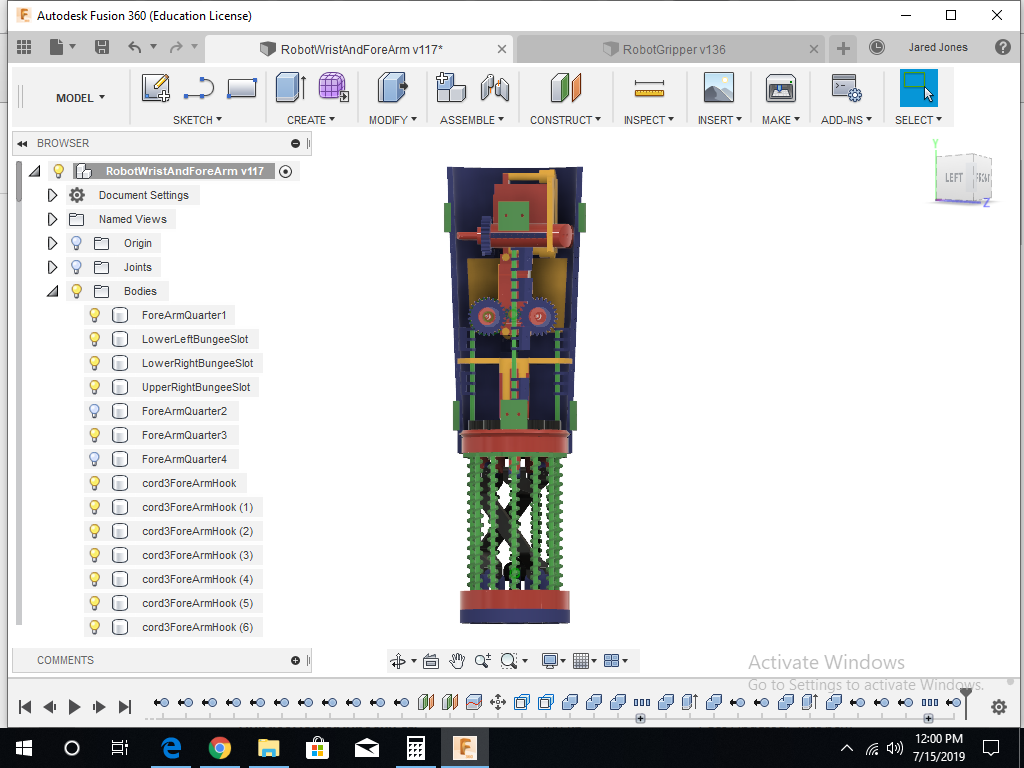Click the Create Form icon

(333, 88)
